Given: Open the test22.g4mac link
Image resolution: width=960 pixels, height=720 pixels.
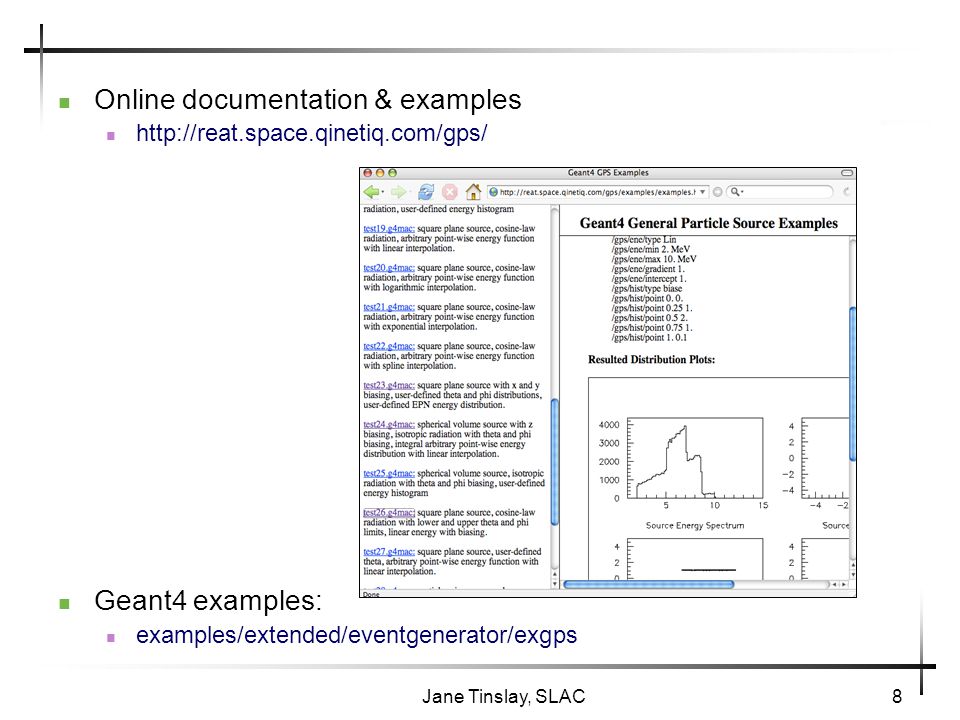Looking at the screenshot, I should pyautogui.click(x=389, y=347).
